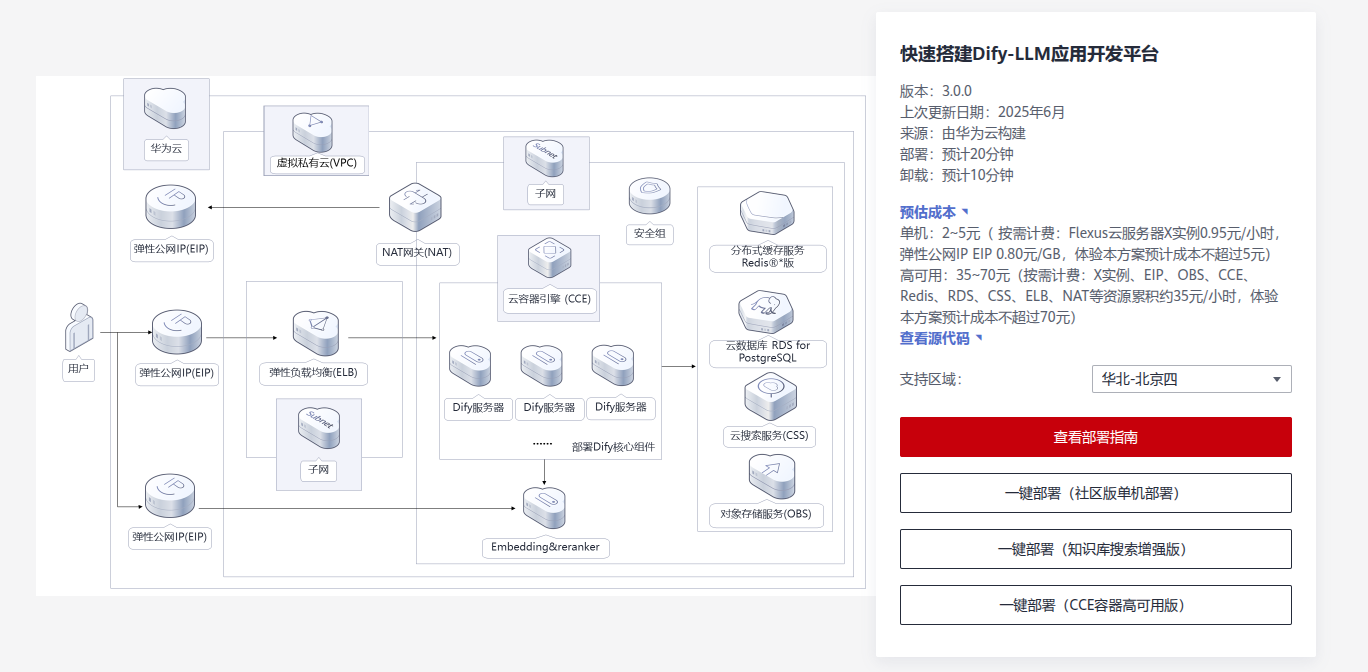
Task: Open the 支持区域 dropdown showing 华北-北京四
Action: (x=1191, y=379)
